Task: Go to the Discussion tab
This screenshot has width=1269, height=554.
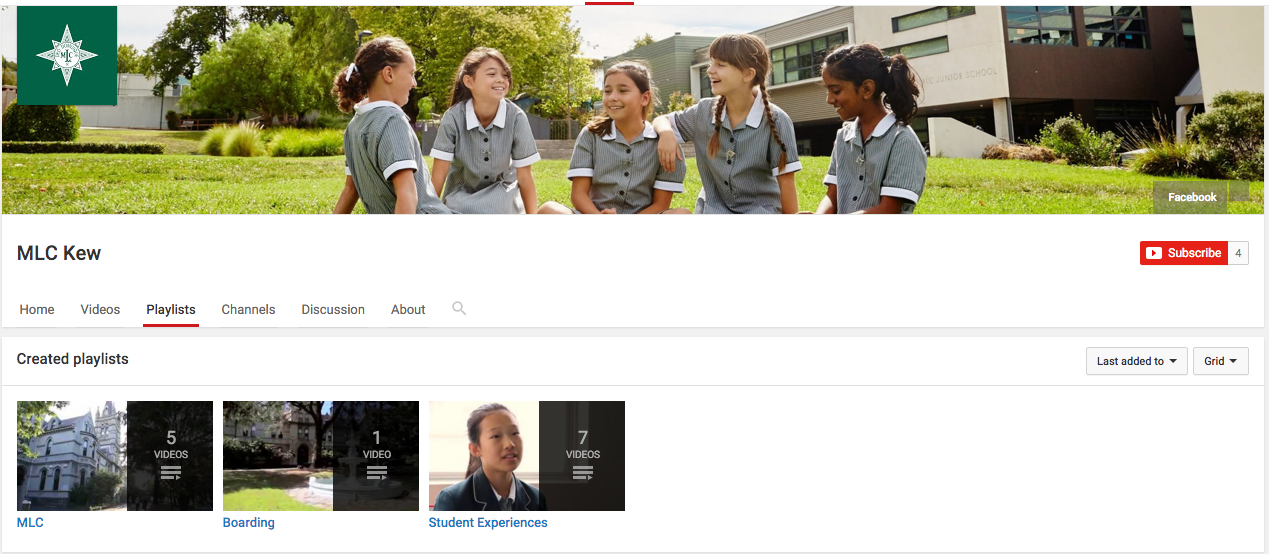Action: click(x=333, y=309)
